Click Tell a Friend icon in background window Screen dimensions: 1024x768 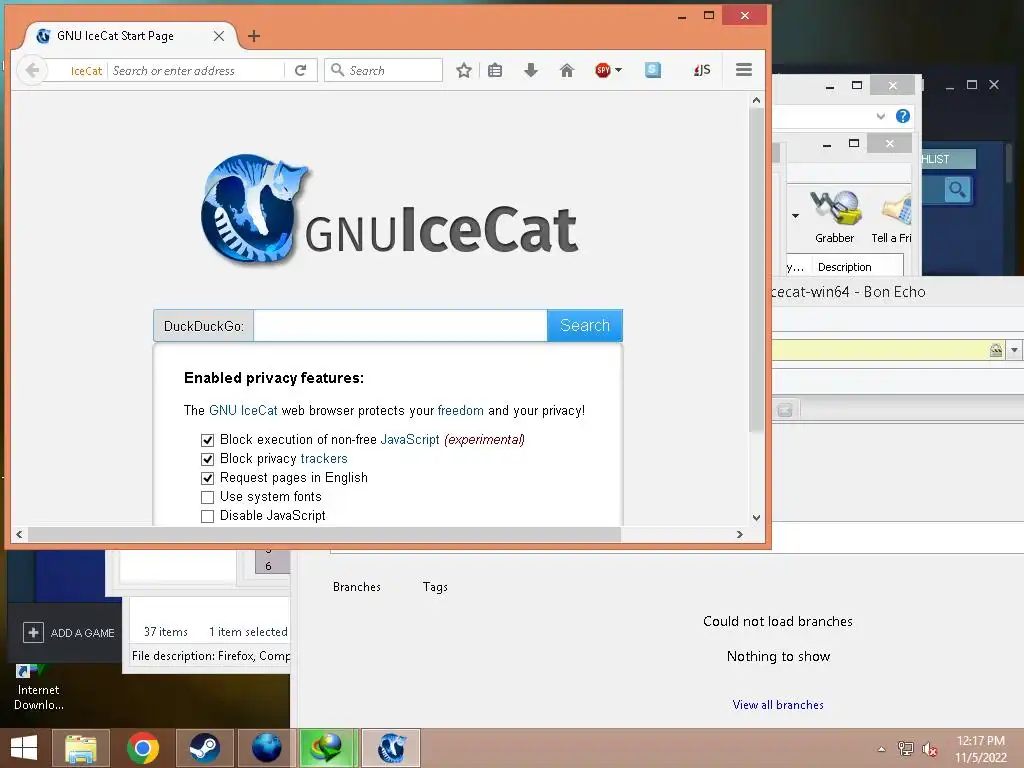coord(892,217)
